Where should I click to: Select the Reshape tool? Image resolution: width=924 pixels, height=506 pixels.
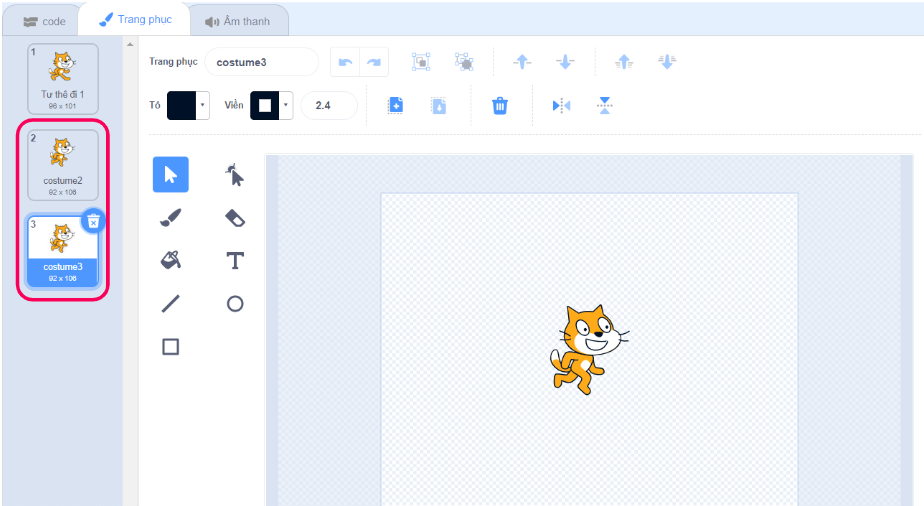pyautogui.click(x=235, y=175)
